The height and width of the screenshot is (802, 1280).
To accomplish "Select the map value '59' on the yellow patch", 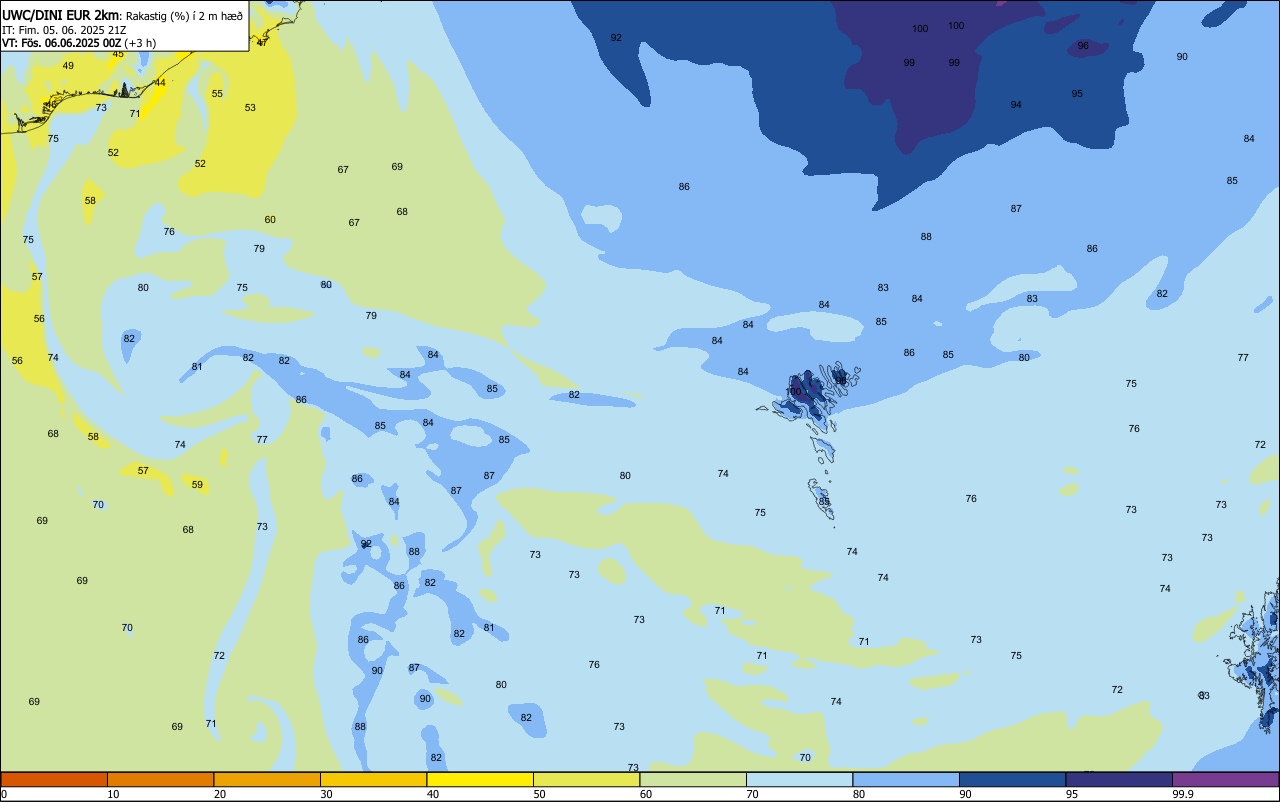I will 197,485.
